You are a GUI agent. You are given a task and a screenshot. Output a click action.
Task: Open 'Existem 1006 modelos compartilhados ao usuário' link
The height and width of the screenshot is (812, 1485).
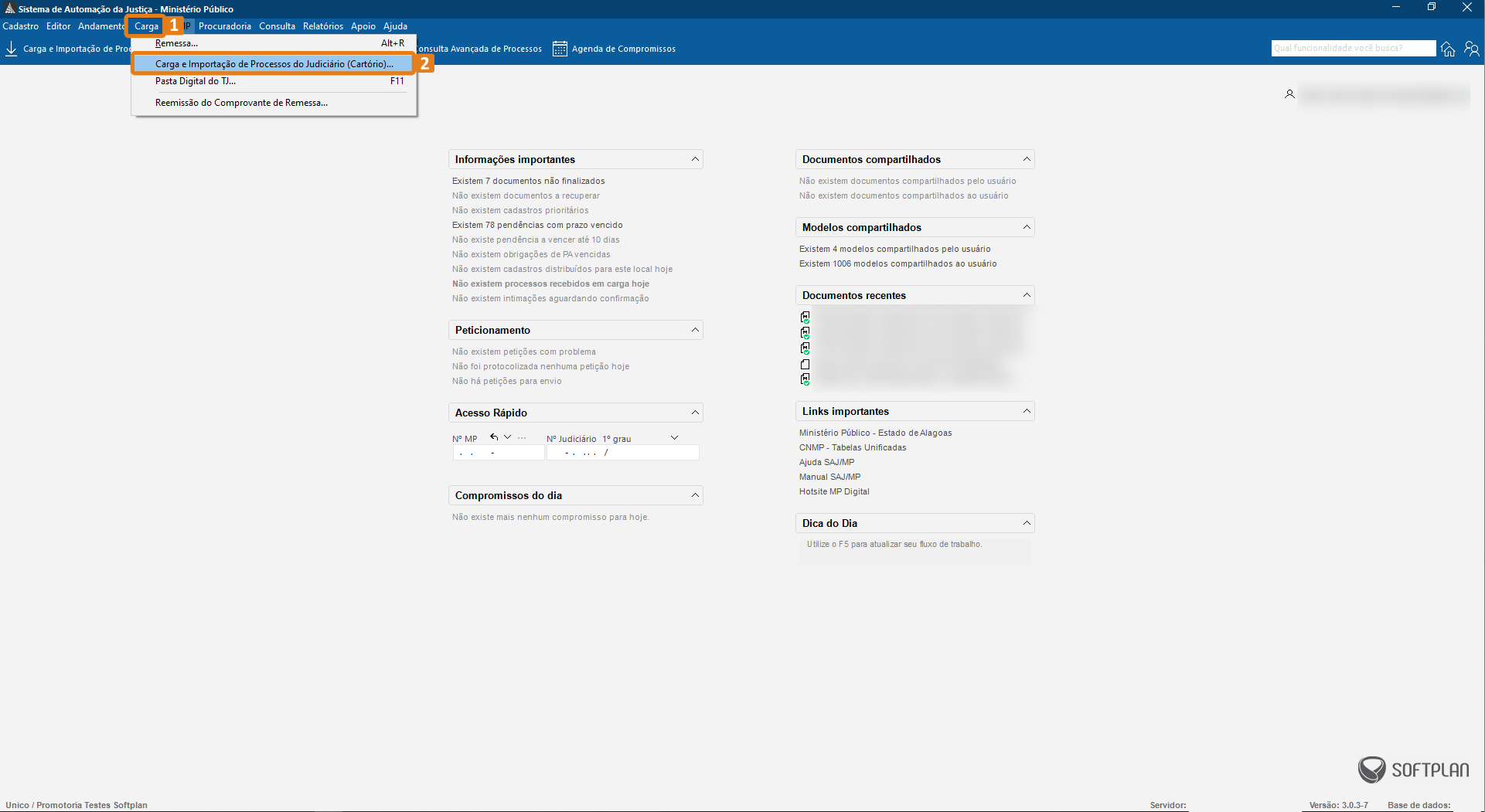point(898,263)
